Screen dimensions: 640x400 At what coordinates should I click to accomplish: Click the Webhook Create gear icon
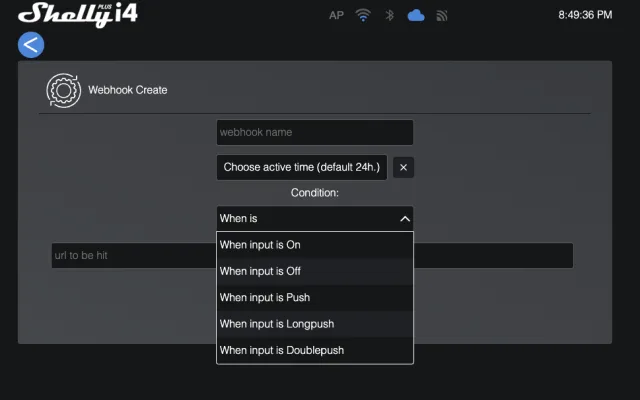(63, 90)
